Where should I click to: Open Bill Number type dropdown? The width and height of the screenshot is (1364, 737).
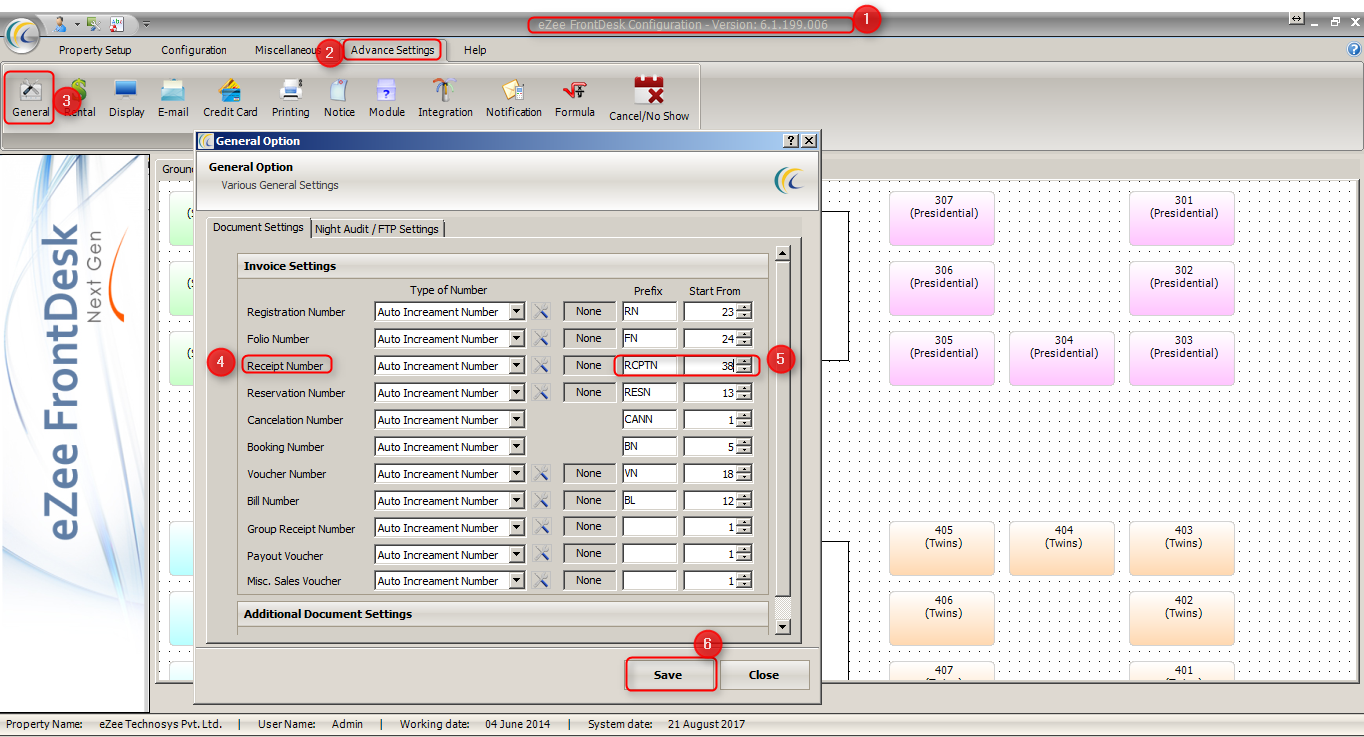(516, 501)
